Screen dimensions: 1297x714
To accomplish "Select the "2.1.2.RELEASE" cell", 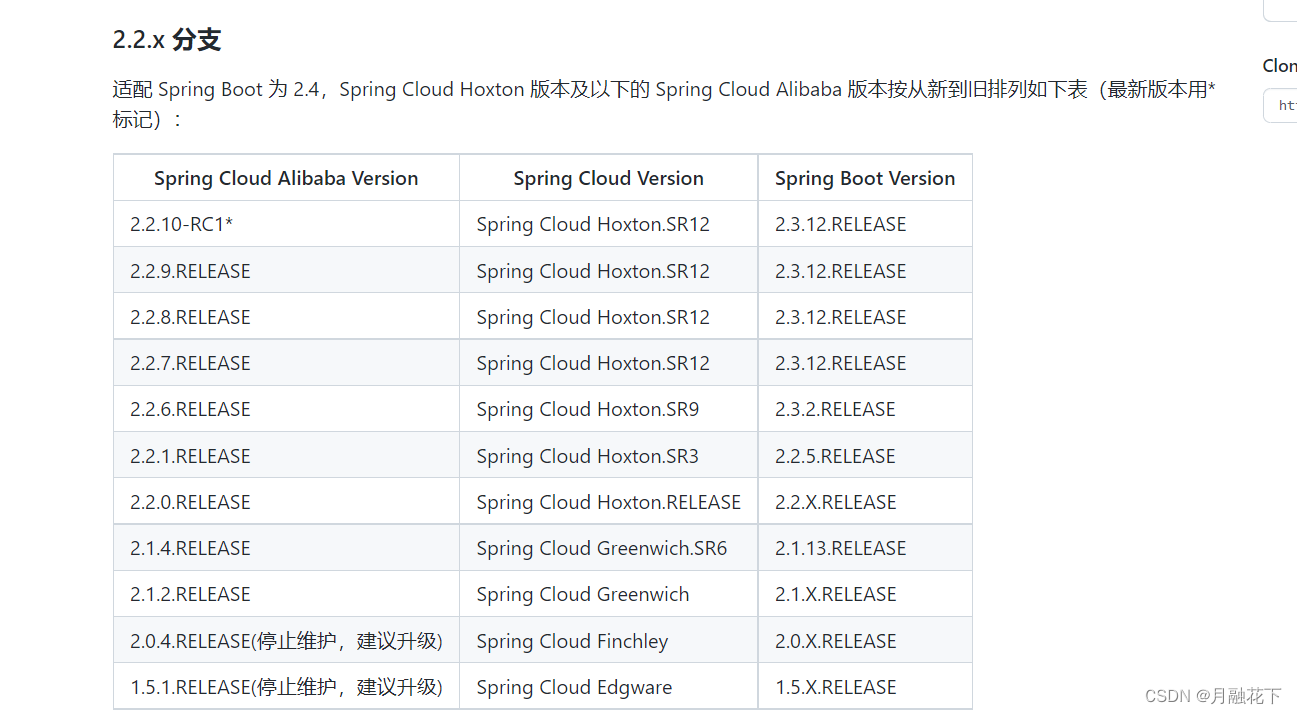I will (x=286, y=594).
